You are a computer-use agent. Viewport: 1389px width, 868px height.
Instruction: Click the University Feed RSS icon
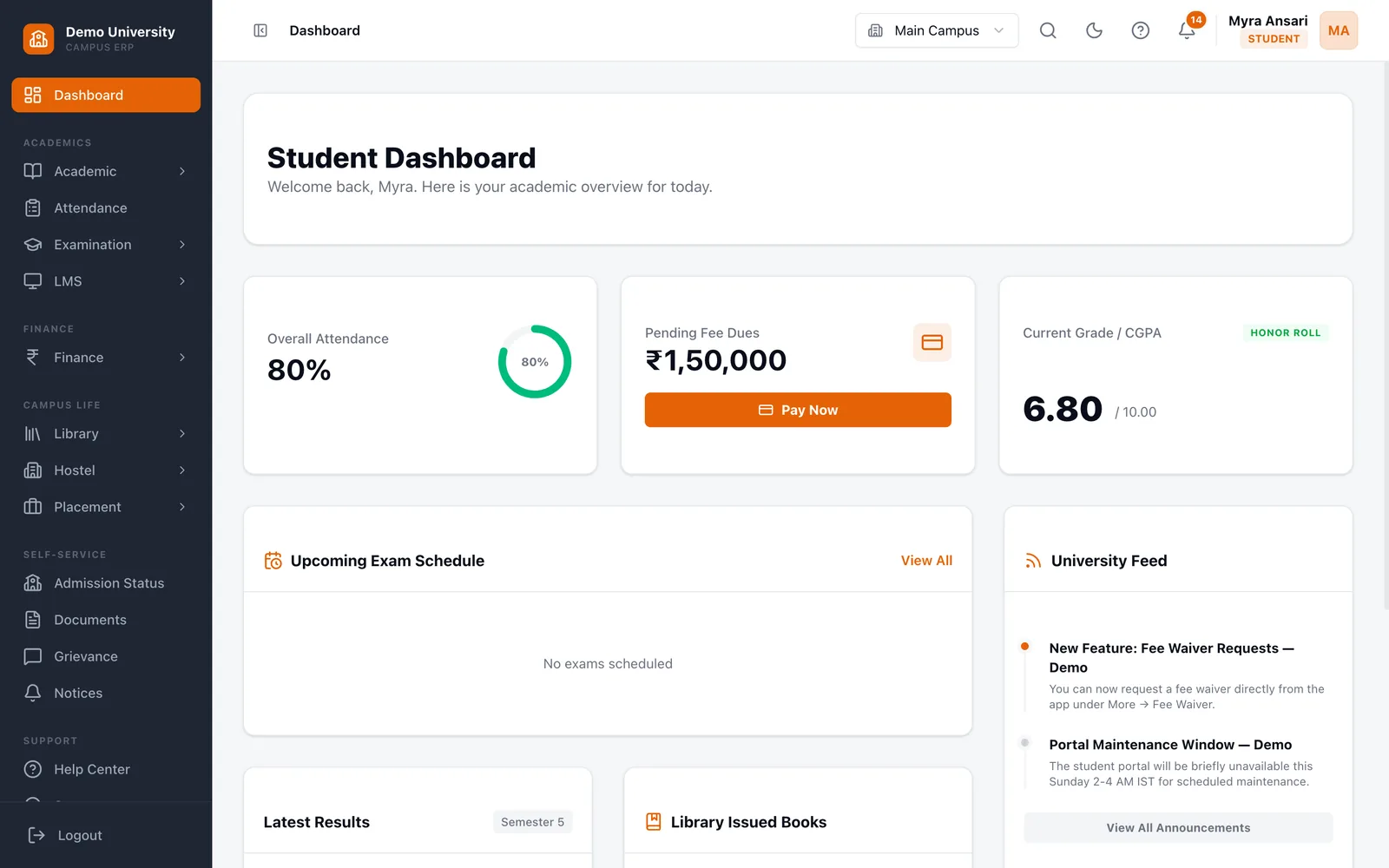1033,561
